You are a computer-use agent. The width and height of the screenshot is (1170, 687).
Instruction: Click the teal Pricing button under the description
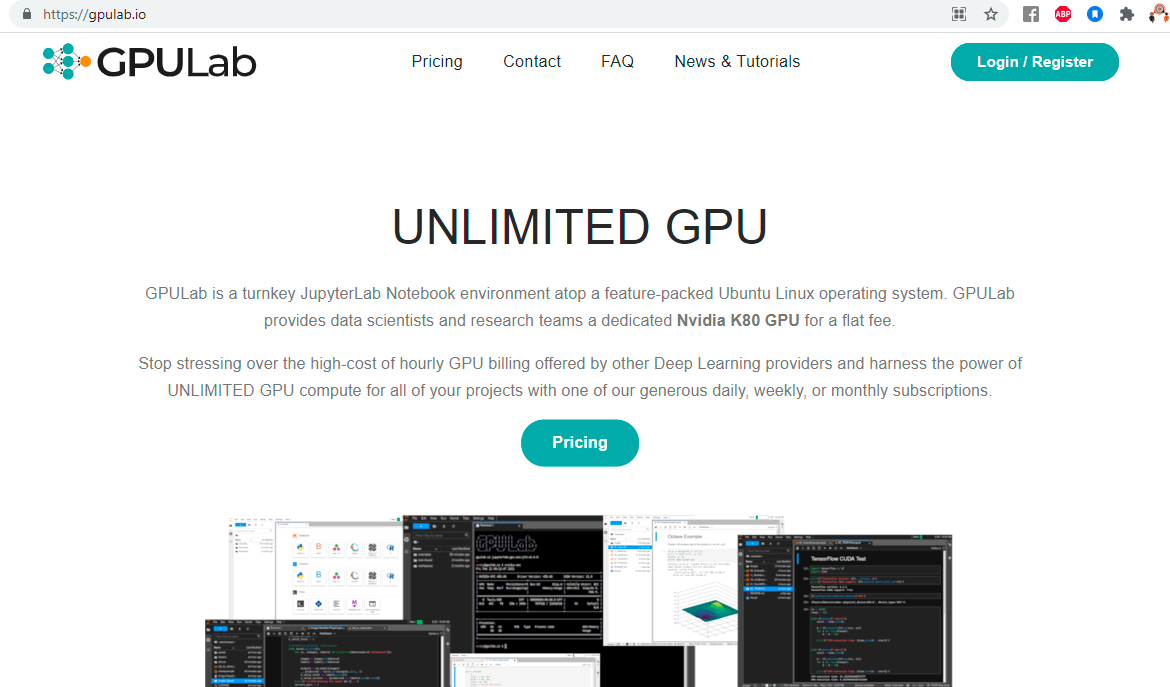point(580,442)
